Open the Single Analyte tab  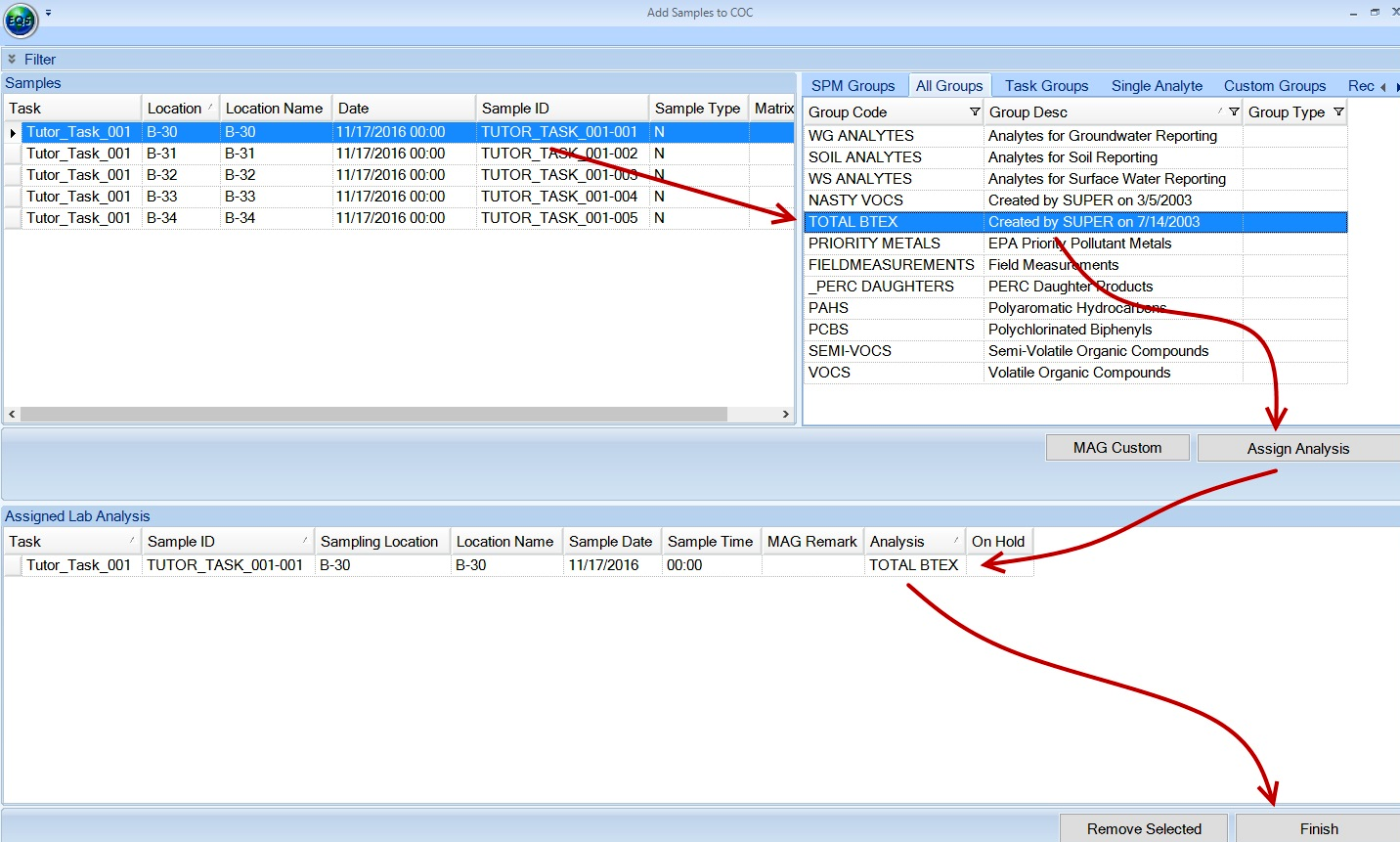1157,86
